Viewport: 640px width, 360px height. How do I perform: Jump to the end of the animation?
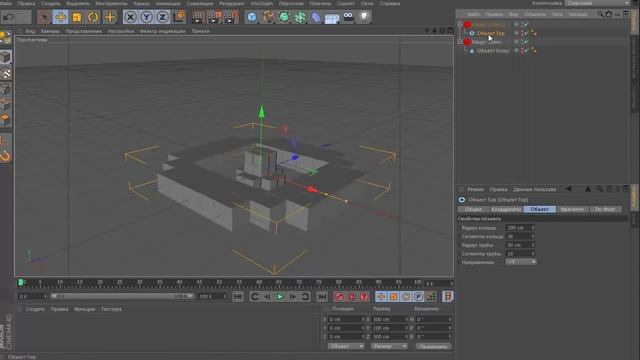point(322,297)
